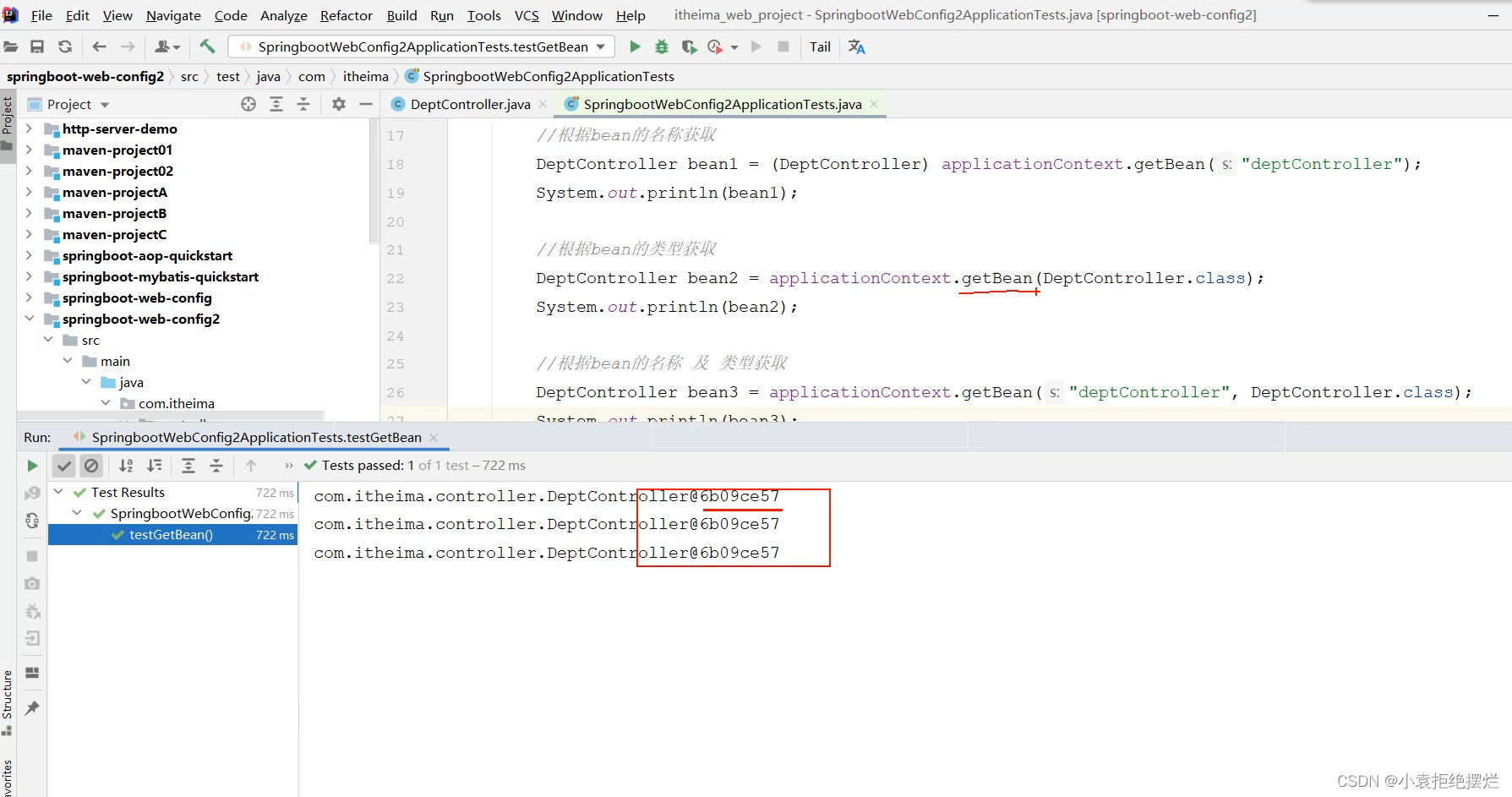Select springboot-mybatis-quickstart module
1512x797 pixels.
coord(160,276)
